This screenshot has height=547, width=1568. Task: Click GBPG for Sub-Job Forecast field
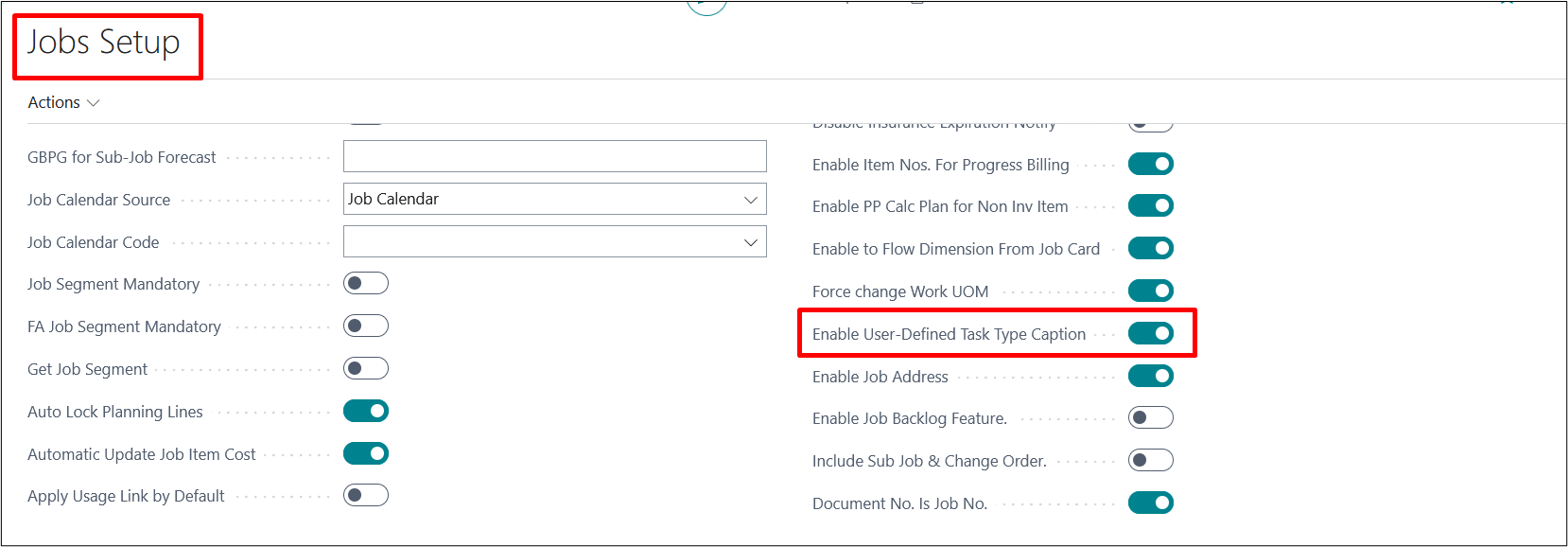pyautogui.click(x=554, y=156)
